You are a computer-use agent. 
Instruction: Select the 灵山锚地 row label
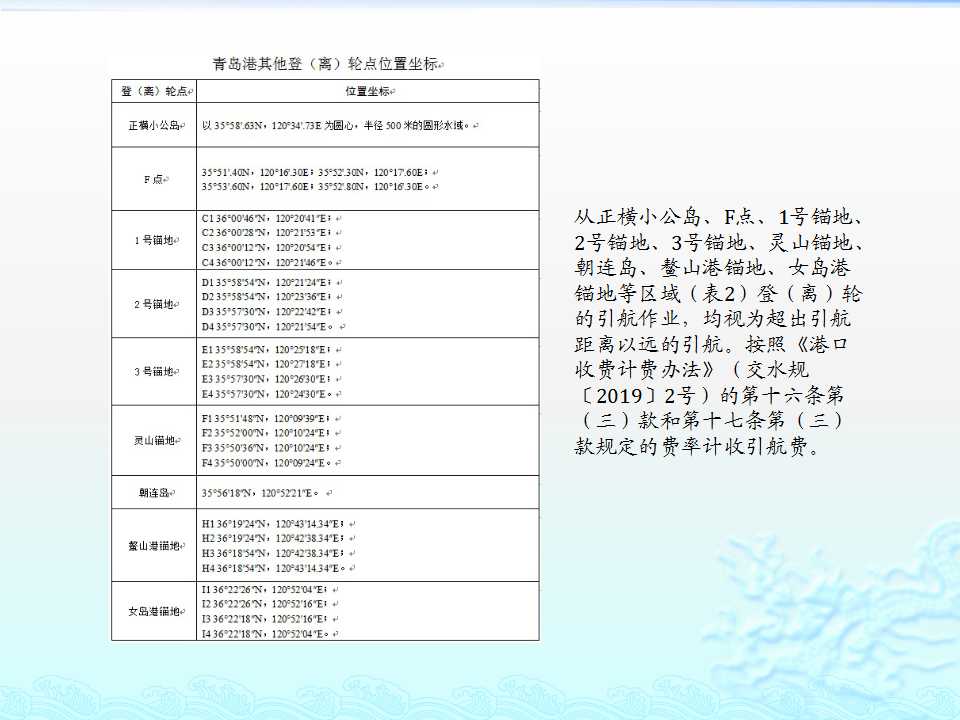click(152, 440)
